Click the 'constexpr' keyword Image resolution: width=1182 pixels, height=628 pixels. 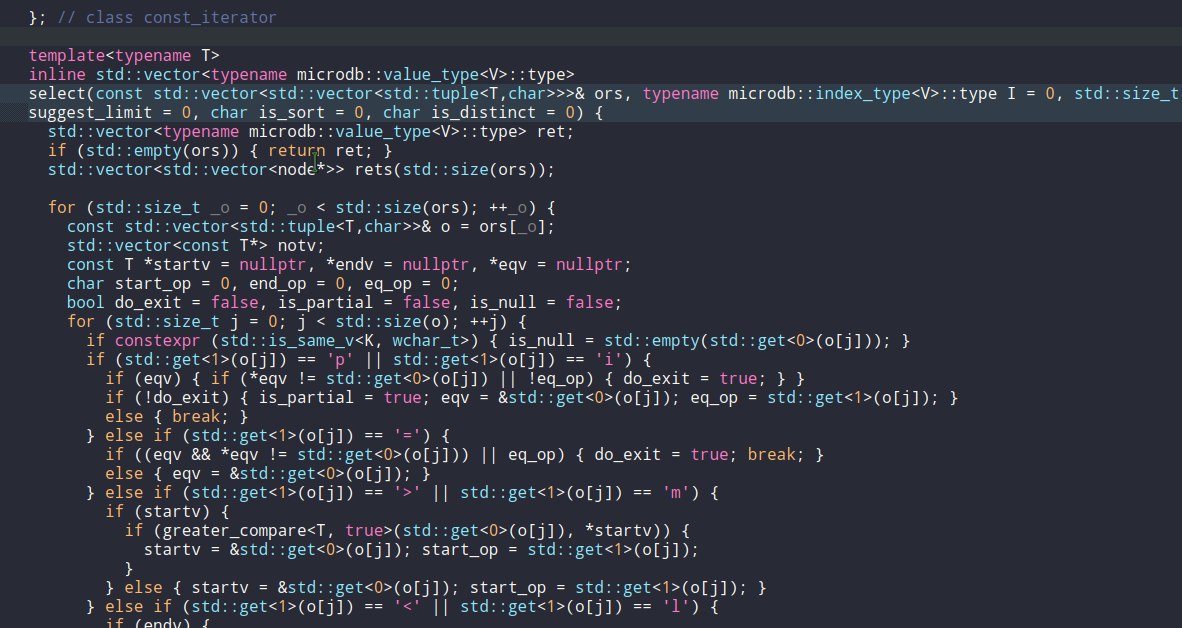point(158,341)
